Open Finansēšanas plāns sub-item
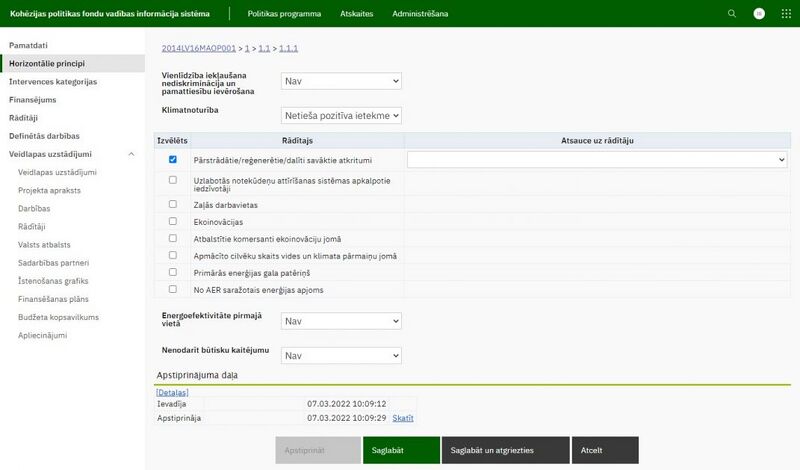 click(x=54, y=299)
